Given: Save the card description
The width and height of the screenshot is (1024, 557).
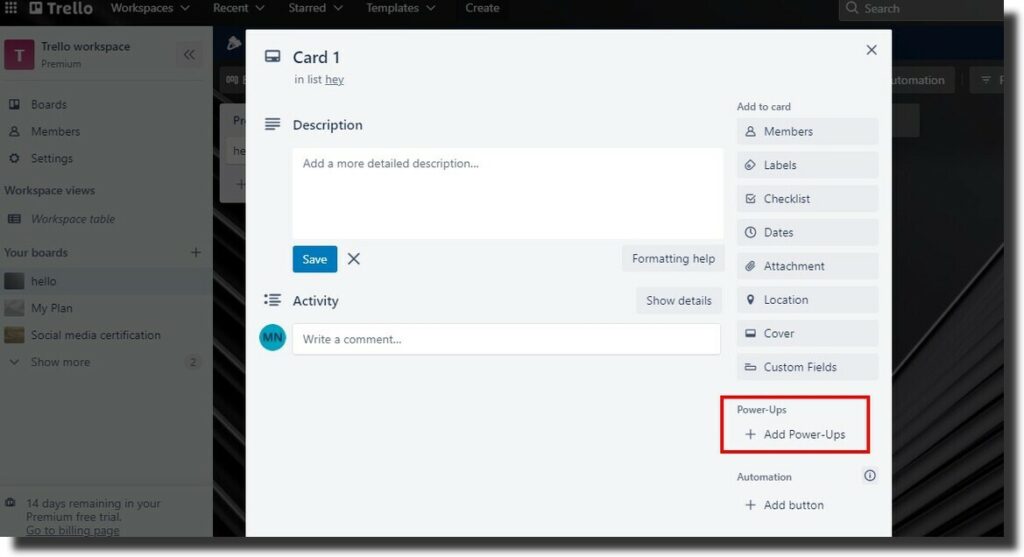Looking at the screenshot, I should click(x=315, y=259).
